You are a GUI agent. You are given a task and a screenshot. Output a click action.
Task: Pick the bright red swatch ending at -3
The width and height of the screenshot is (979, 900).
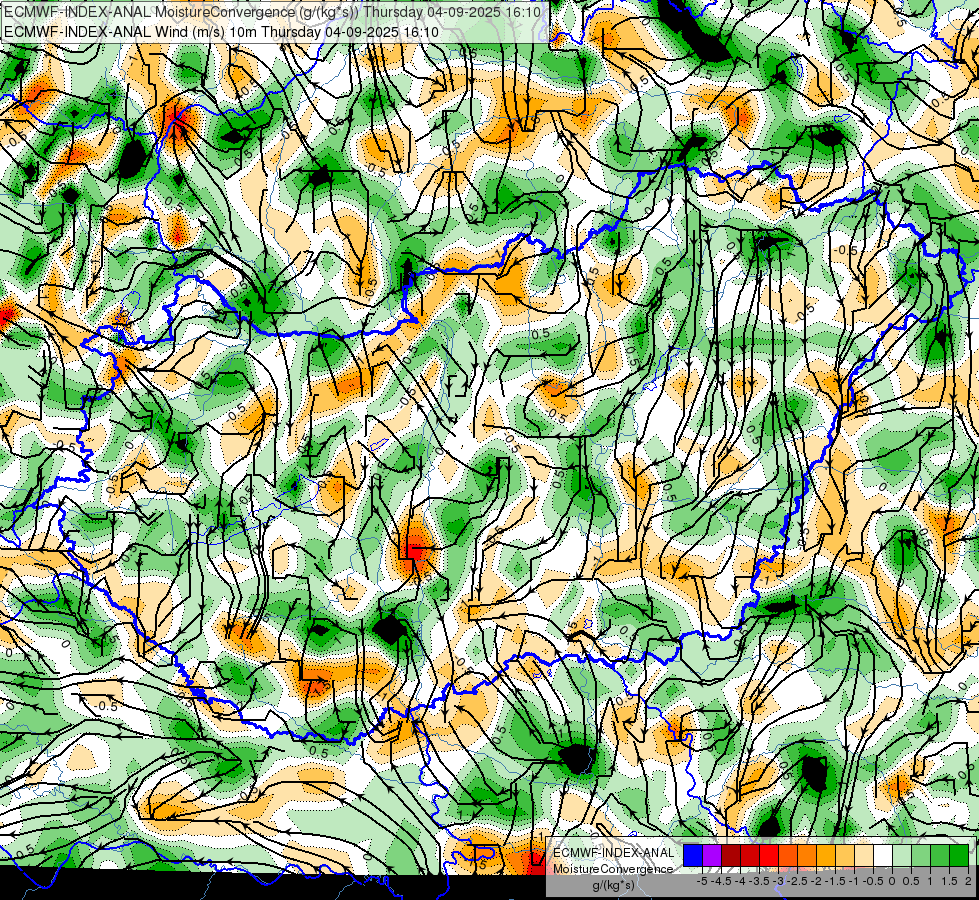coord(769,855)
